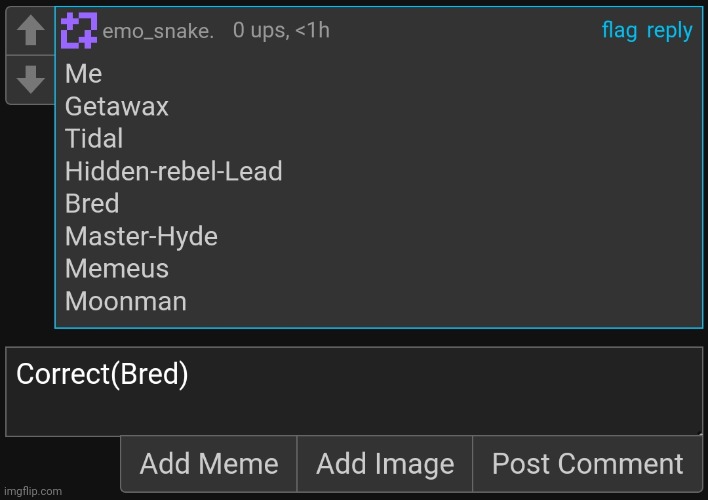The image size is (708, 500).
Task: Click the purple emo_snake avatar icon
Action: coord(79,31)
